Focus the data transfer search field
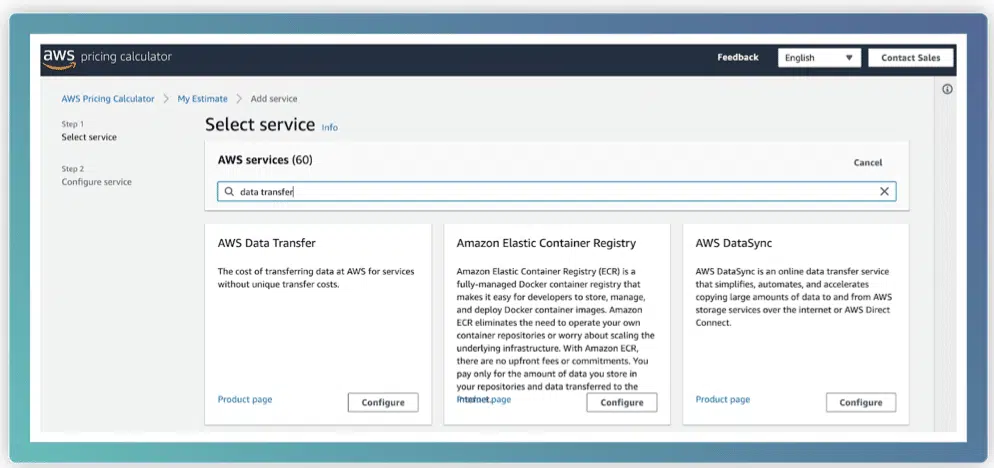Image resolution: width=994 pixels, height=468 pixels. [x=557, y=192]
